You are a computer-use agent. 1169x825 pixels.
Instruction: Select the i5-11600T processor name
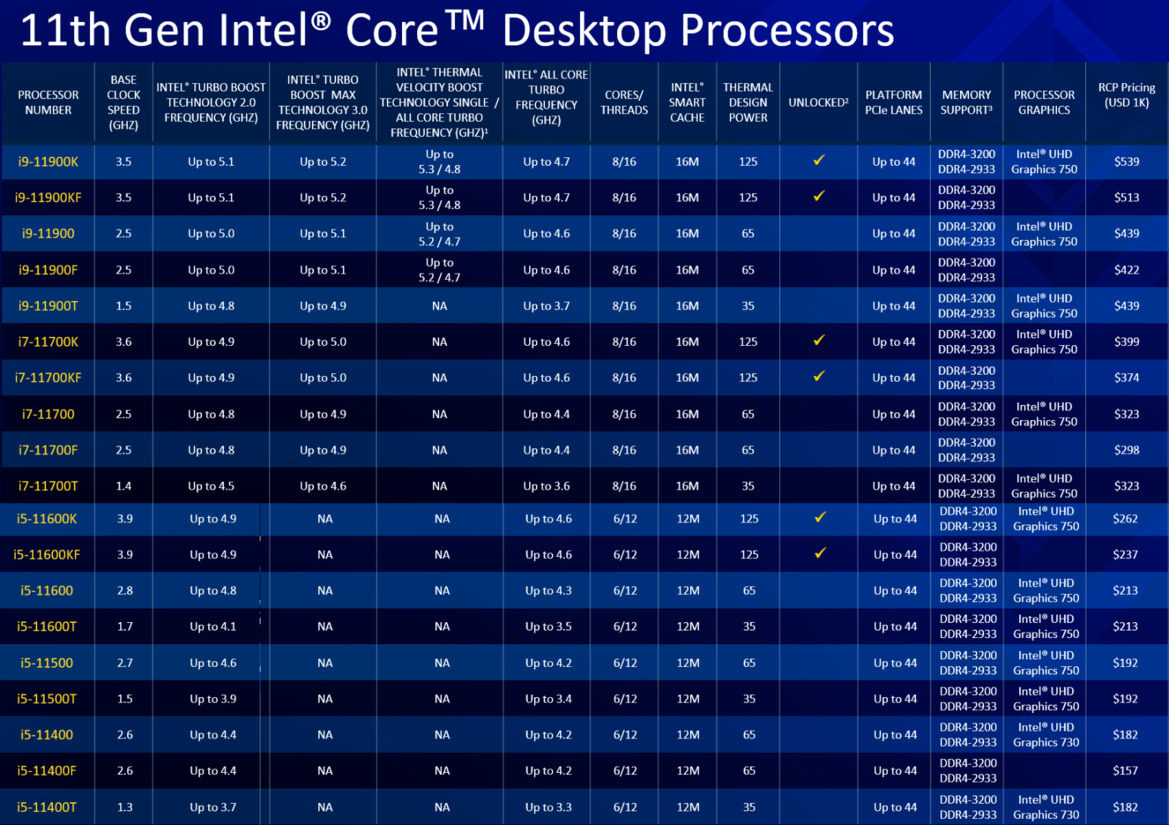pyautogui.click(x=46, y=627)
